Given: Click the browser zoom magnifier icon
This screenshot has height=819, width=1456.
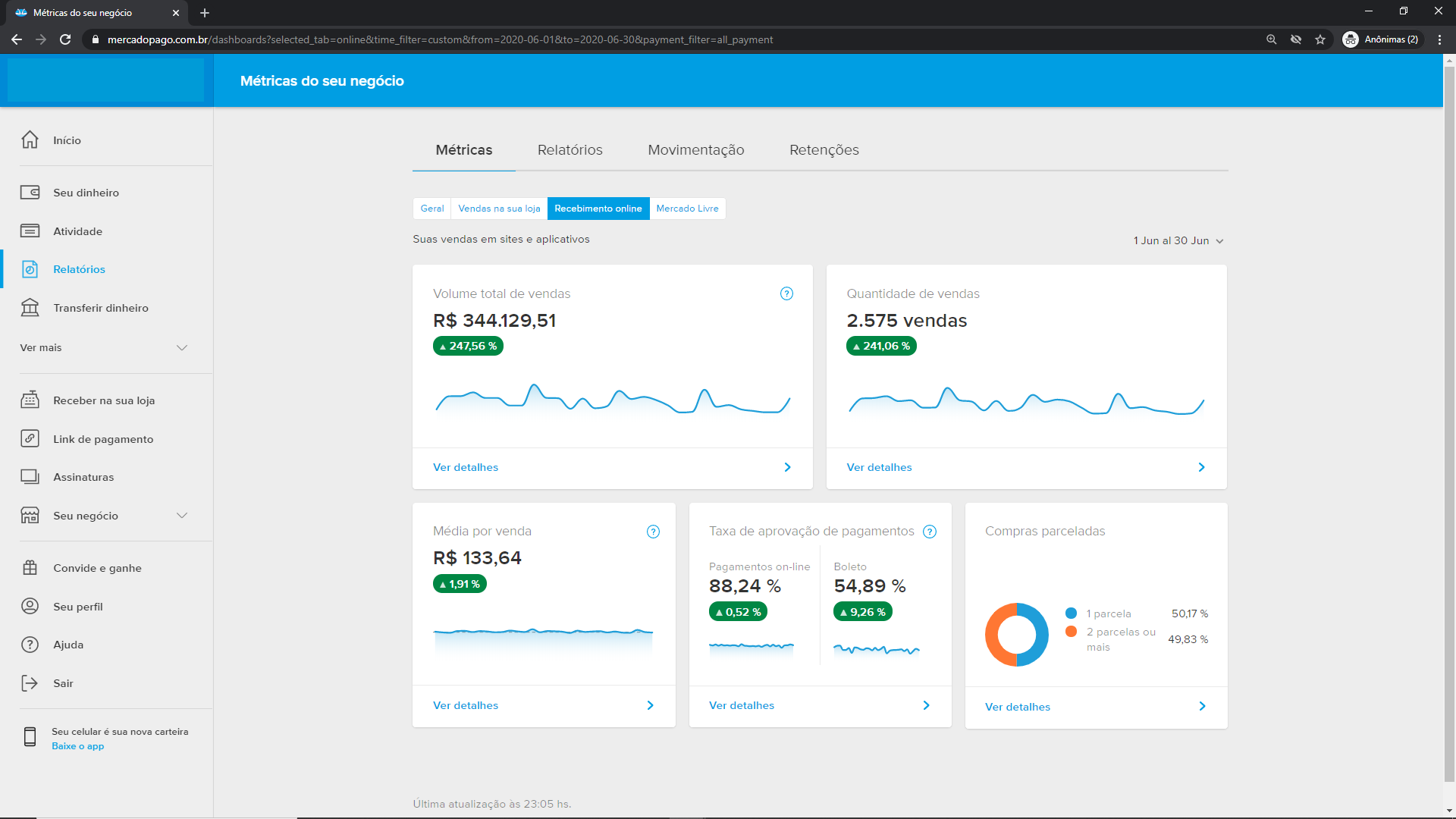Looking at the screenshot, I should click(x=1272, y=39).
